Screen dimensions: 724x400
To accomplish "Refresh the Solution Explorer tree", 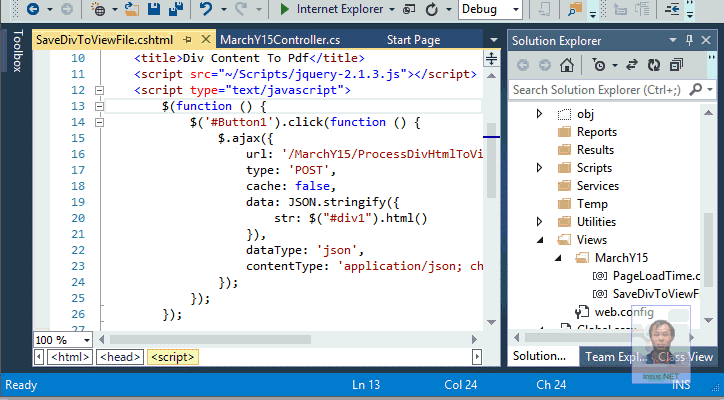I will point(654,65).
